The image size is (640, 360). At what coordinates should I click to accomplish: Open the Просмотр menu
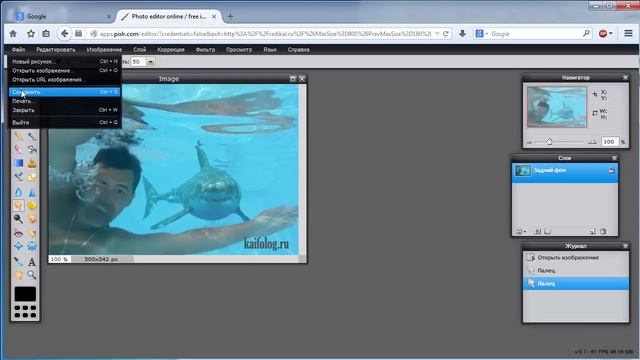(x=239, y=49)
